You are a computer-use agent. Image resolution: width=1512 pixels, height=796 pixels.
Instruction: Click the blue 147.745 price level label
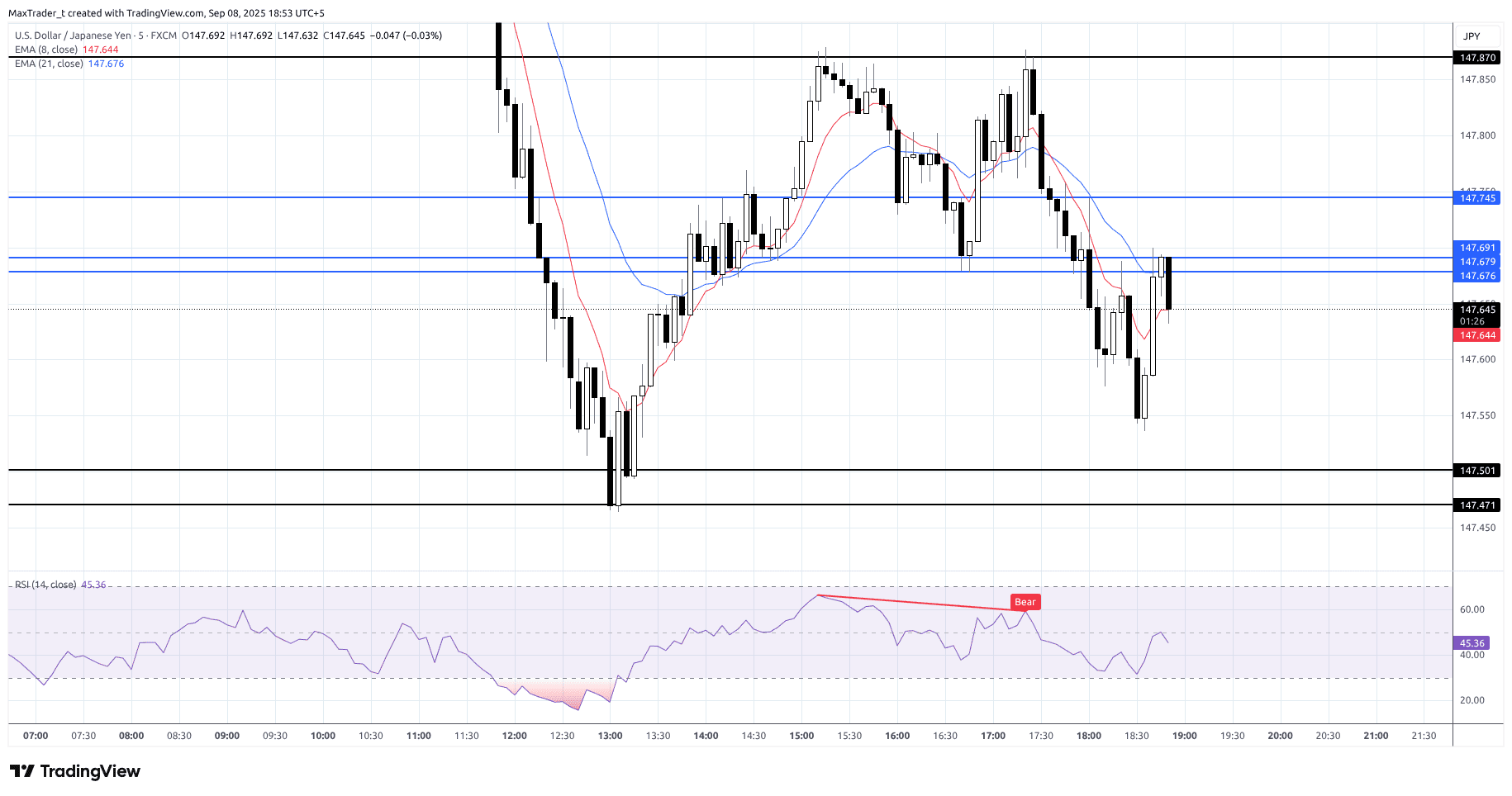point(1476,198)
